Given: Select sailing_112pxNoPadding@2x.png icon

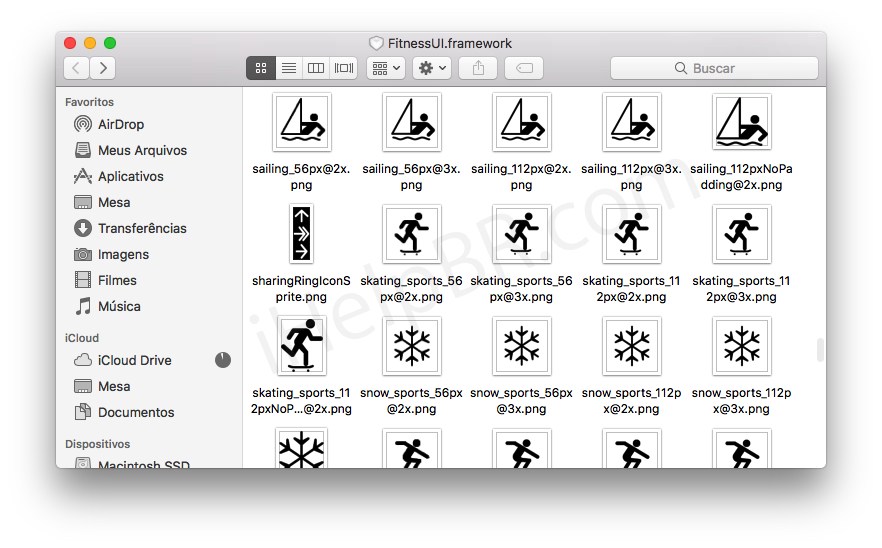Looking at the screenshot, I should coord(741,122).
